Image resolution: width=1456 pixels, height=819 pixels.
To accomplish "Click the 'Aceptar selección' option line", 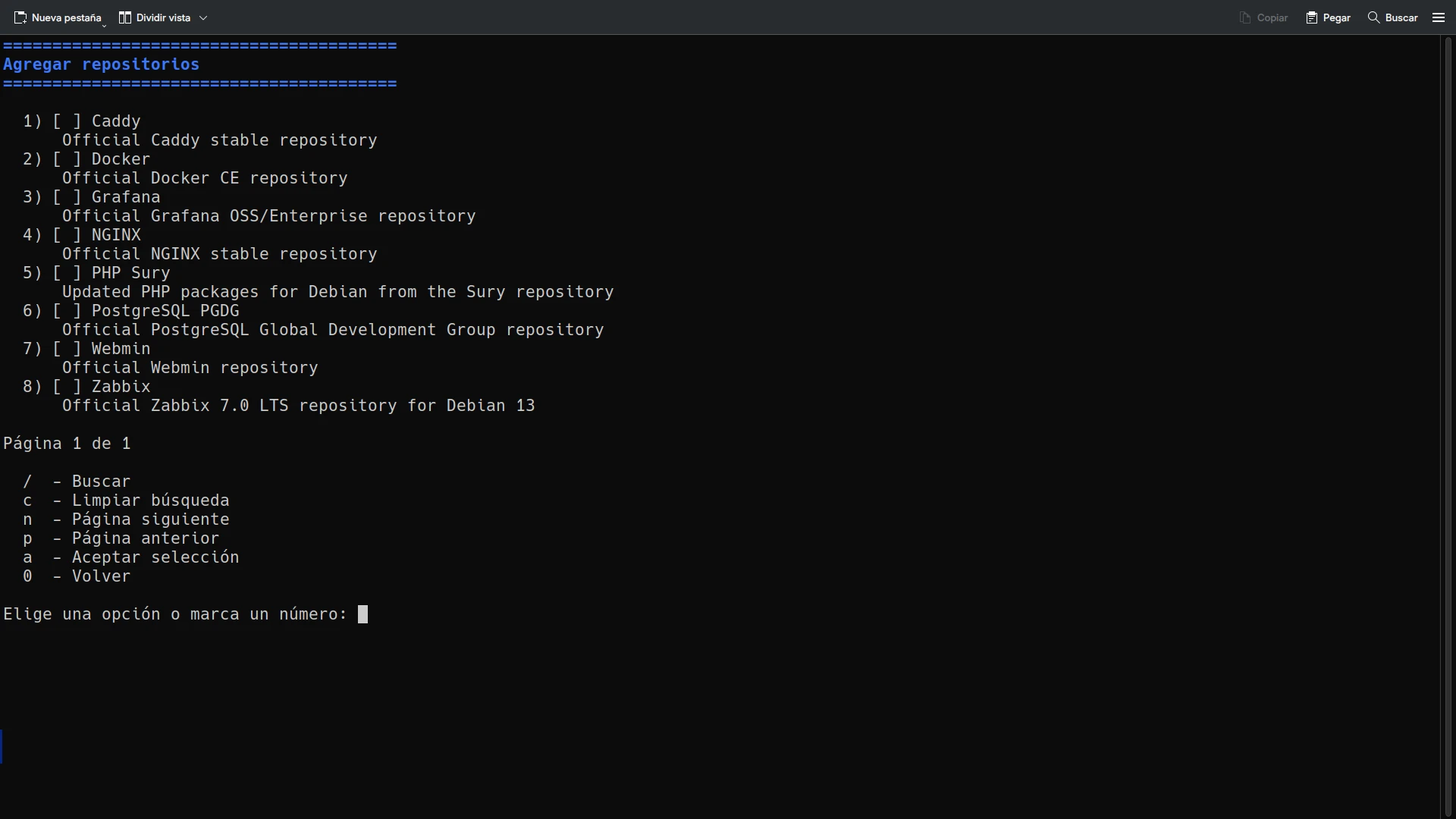I will point(131,557).
